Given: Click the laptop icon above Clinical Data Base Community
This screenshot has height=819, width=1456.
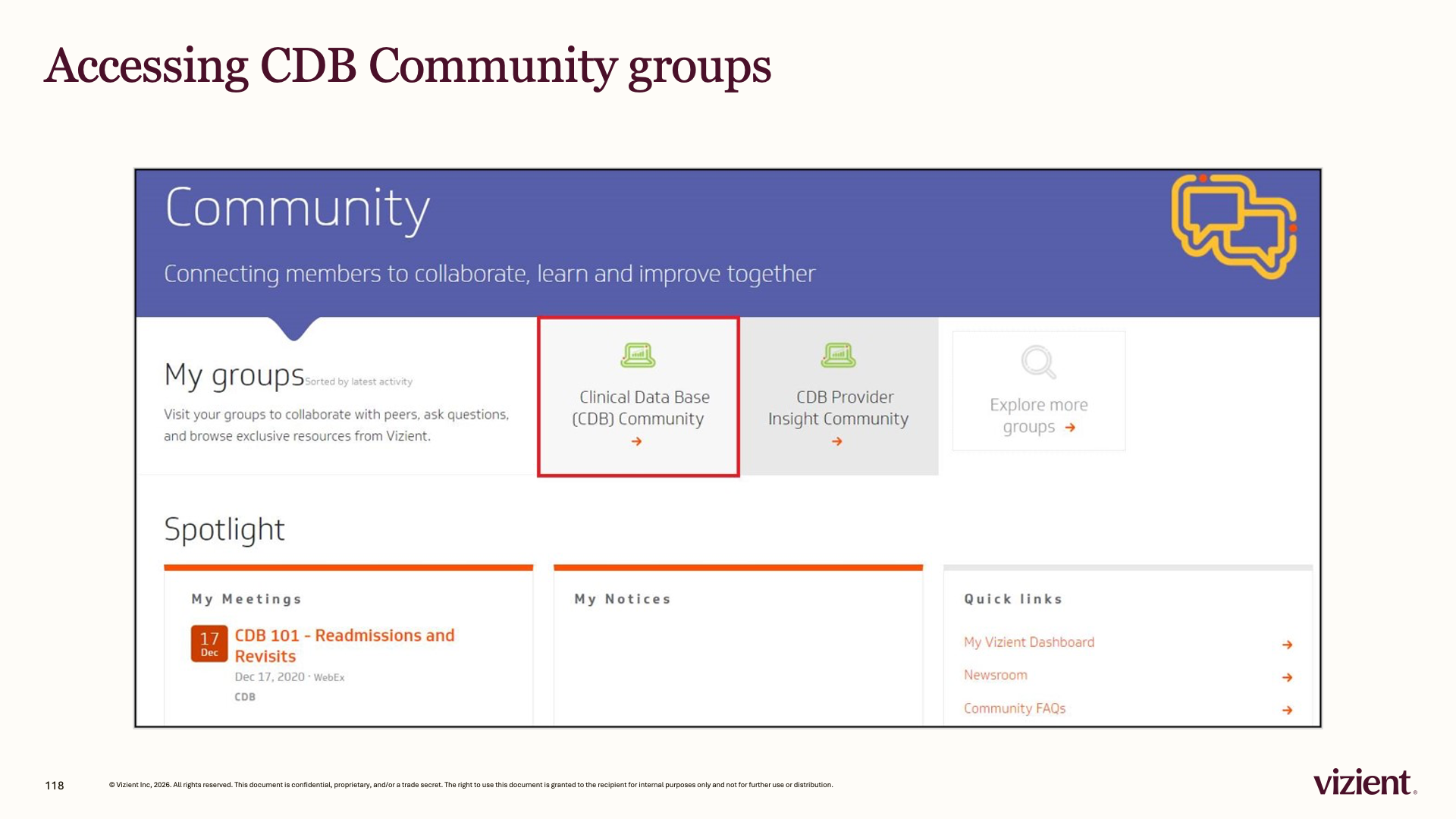Looking at the screenshot, I should [638, 355].
